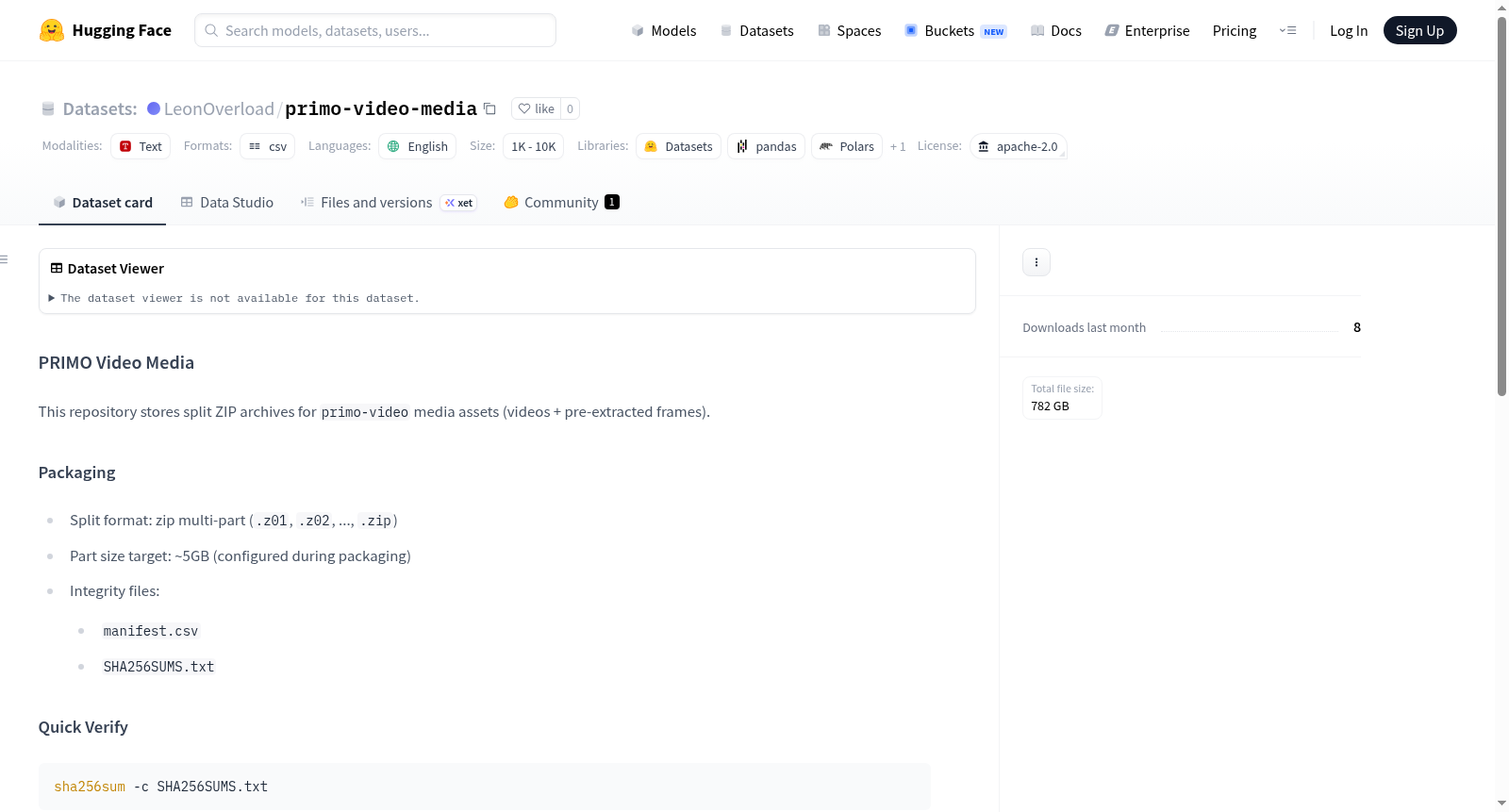Click the Quick Verify section heading

pos(83,727)
